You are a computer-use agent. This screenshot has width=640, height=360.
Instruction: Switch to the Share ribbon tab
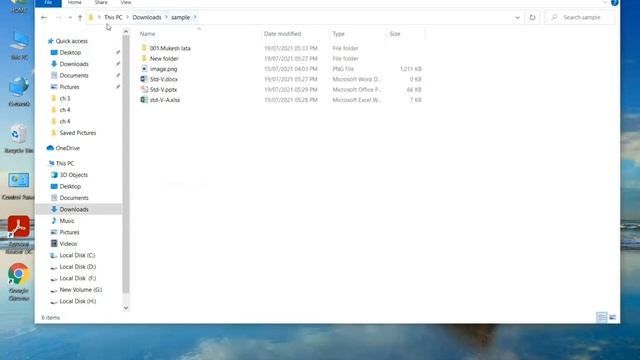101,3
